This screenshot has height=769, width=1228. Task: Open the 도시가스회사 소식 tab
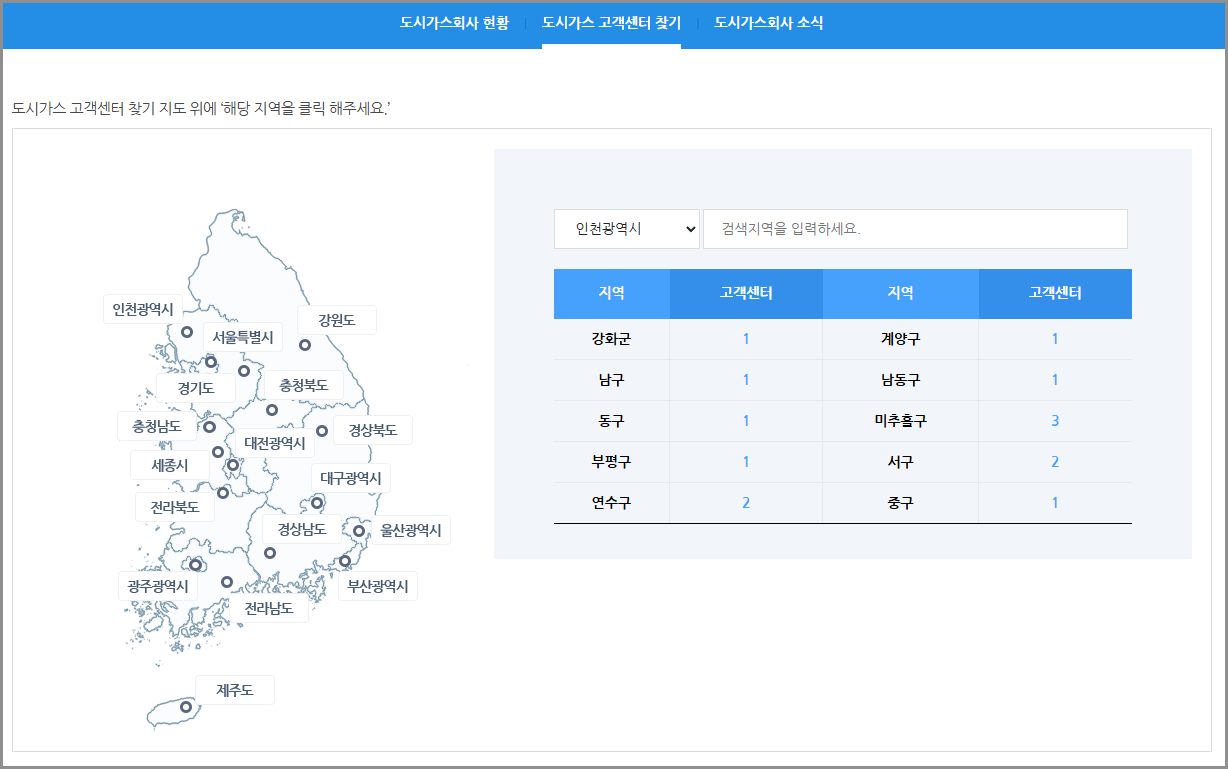point(768,22)
